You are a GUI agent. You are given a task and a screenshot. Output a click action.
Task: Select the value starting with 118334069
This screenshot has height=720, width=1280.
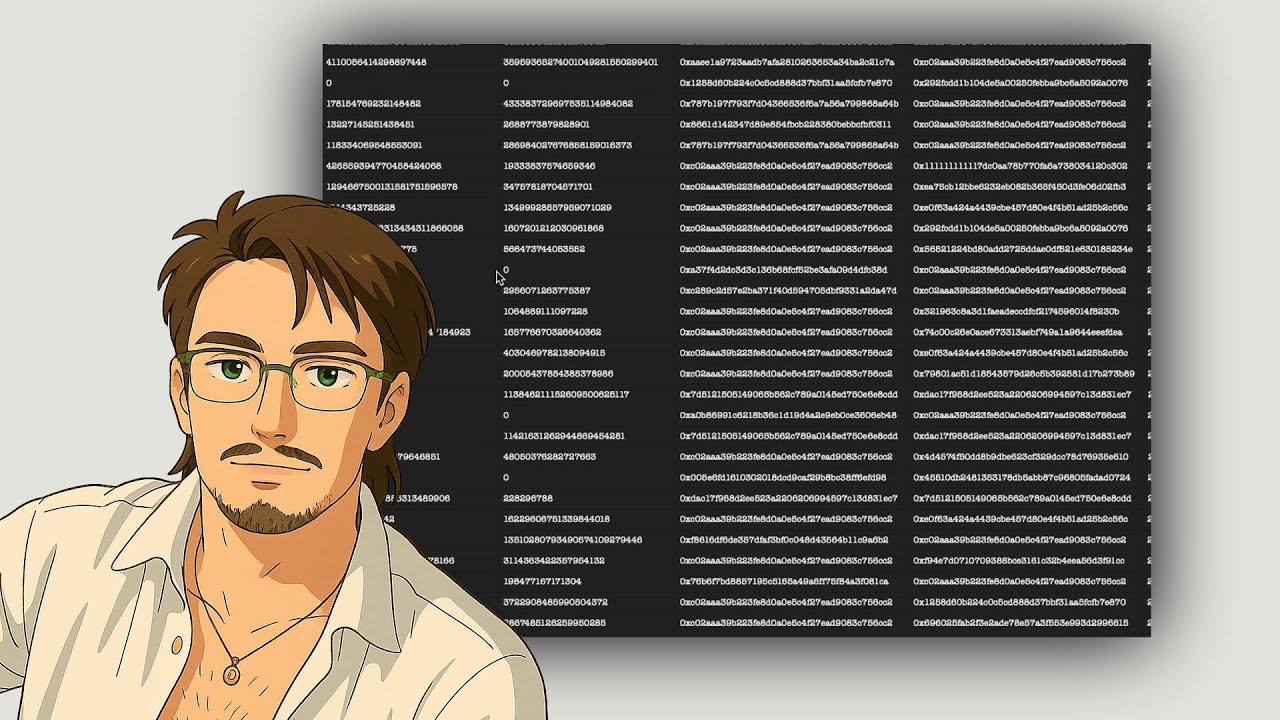pos(374,146)
